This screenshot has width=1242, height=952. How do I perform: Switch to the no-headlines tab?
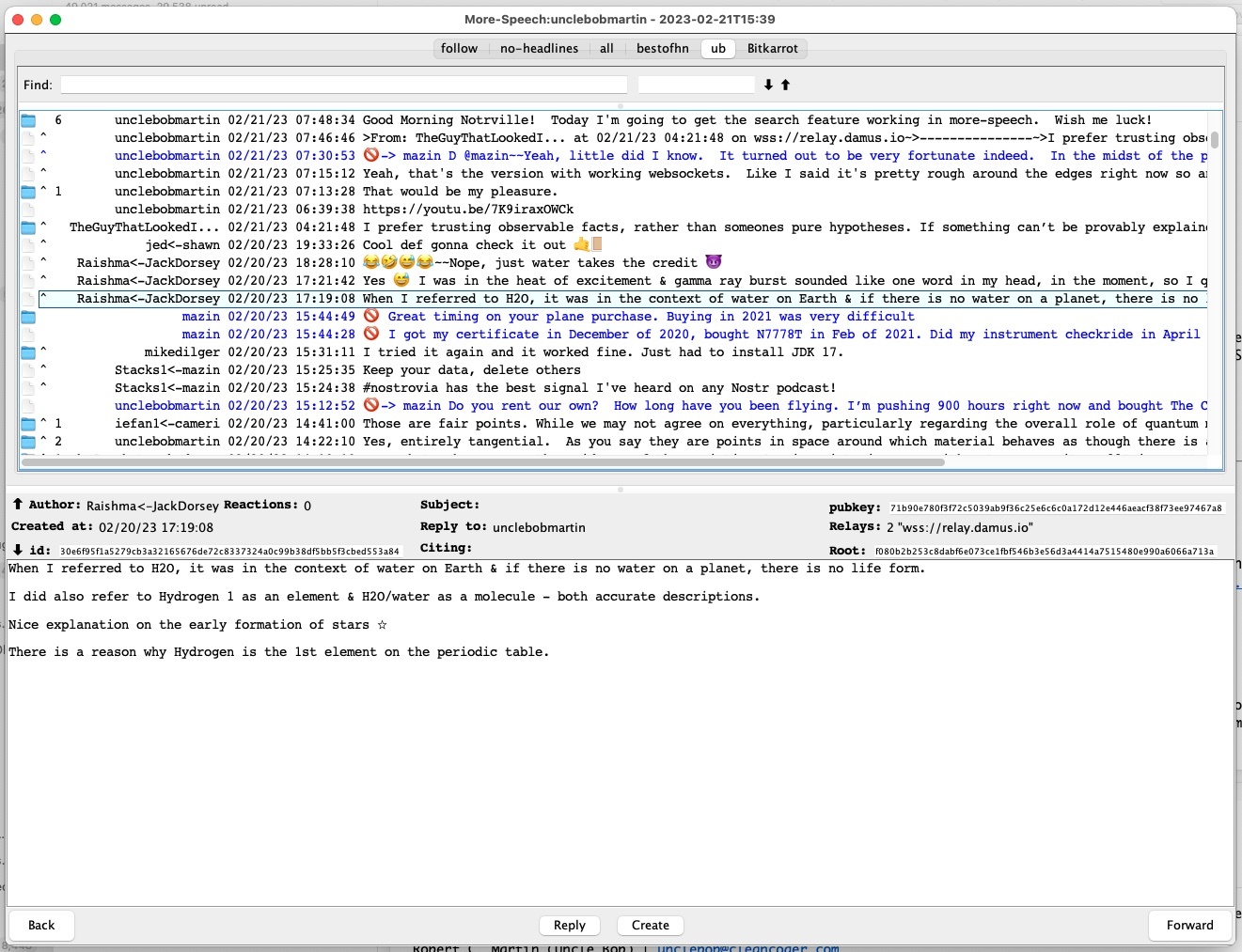pos(539,49)
